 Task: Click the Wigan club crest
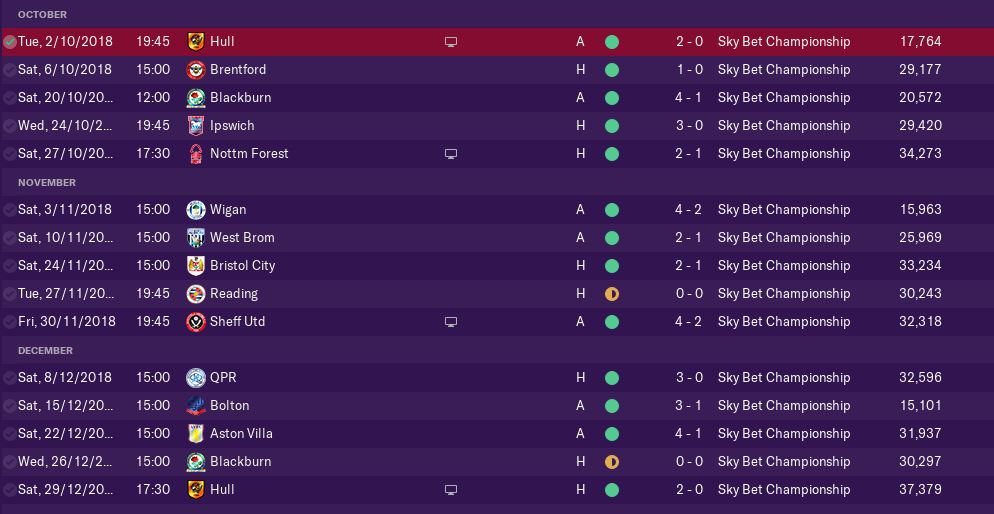196,210
